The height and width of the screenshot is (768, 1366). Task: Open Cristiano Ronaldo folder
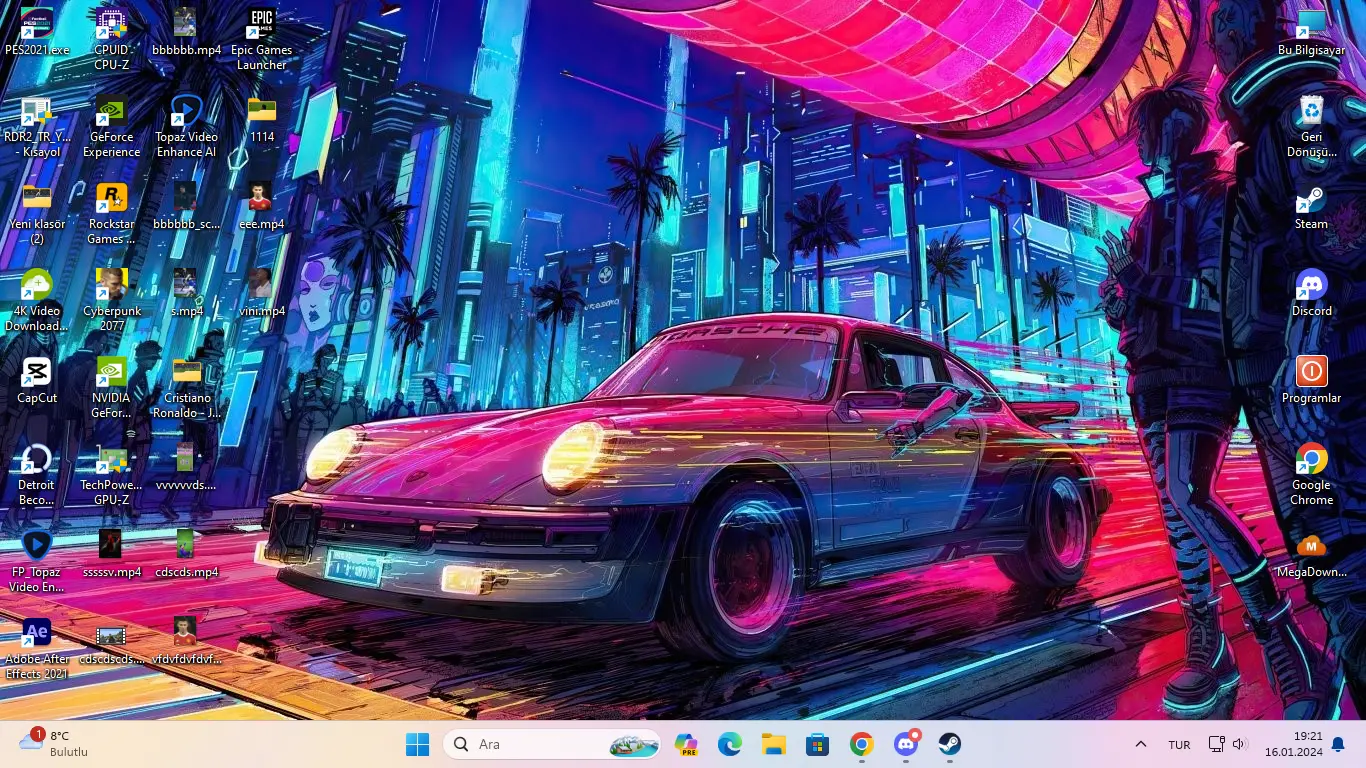(x=186, y=387)
